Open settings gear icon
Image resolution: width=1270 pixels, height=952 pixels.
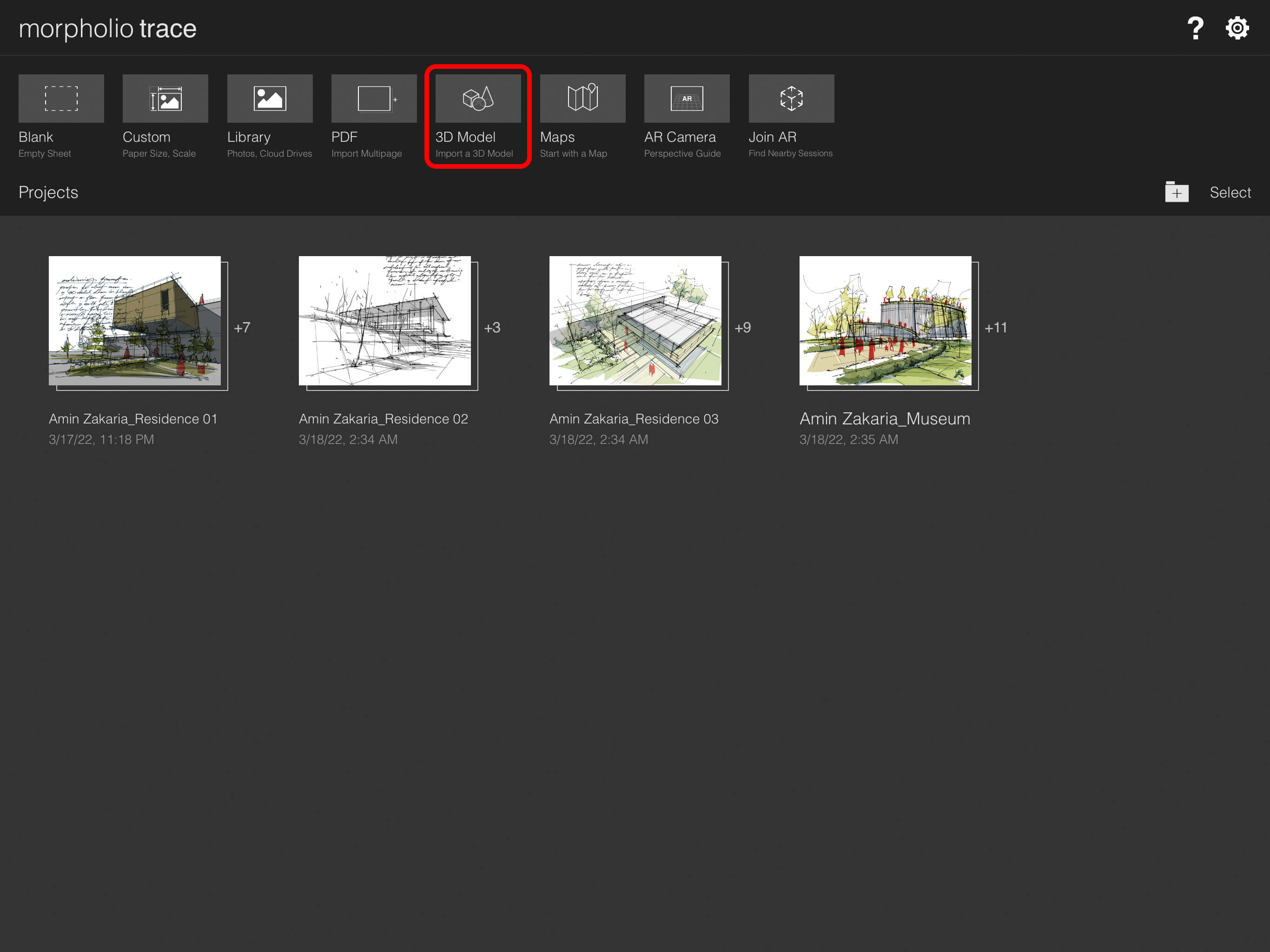pos(1237,28)
